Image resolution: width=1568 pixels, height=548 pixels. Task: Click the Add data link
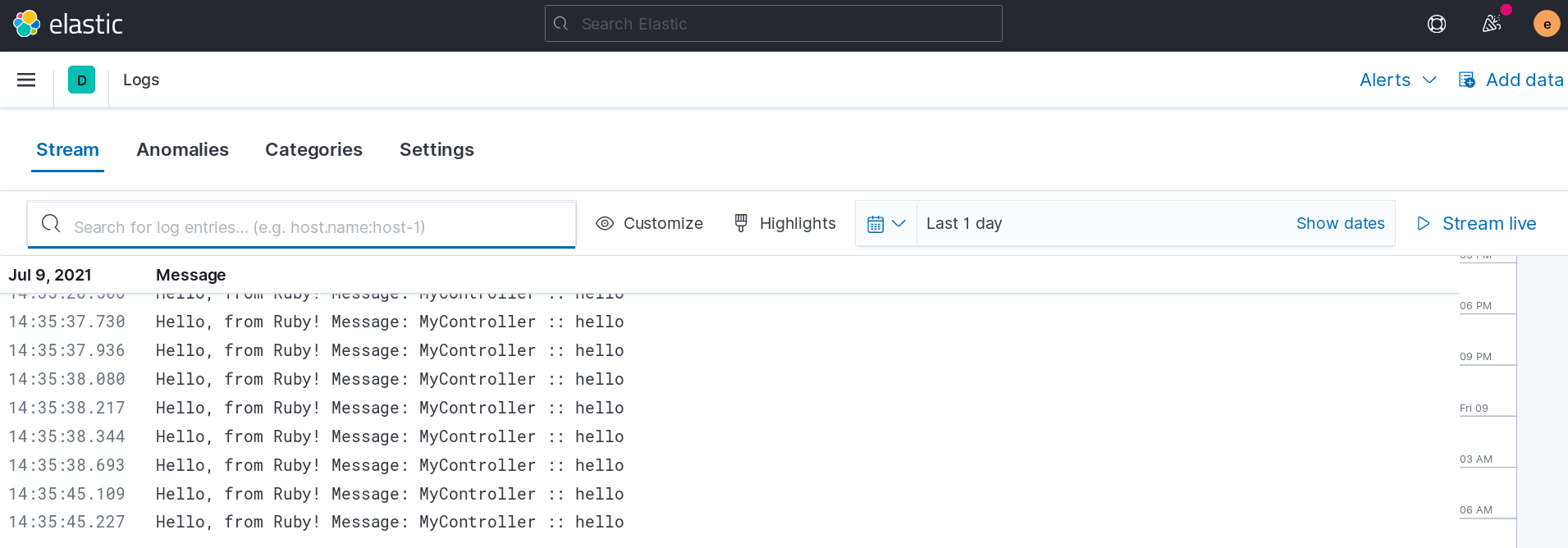[x=1511, y=80]
